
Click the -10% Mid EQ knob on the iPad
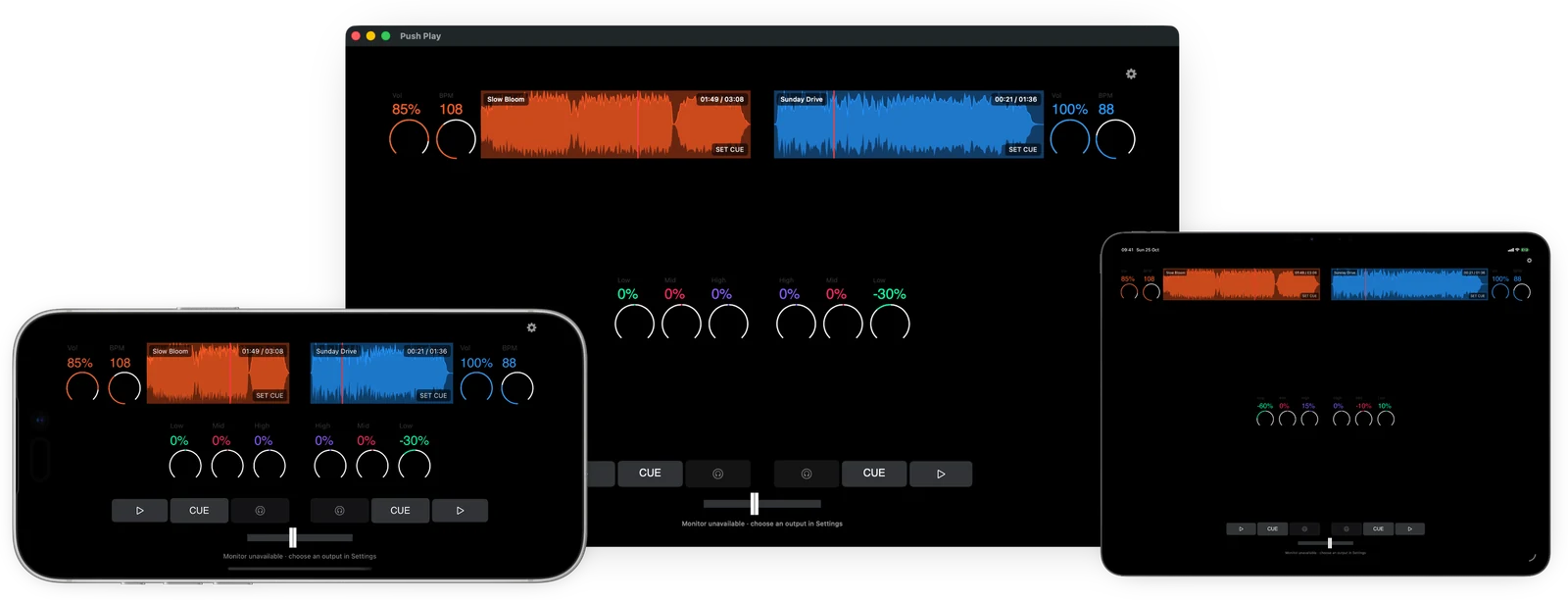click(x=1363, y=420)
